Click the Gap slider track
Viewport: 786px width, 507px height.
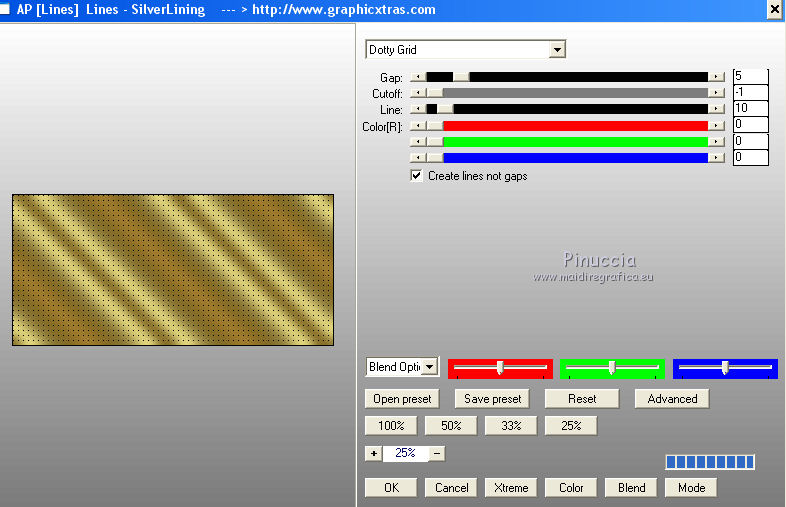566,77
